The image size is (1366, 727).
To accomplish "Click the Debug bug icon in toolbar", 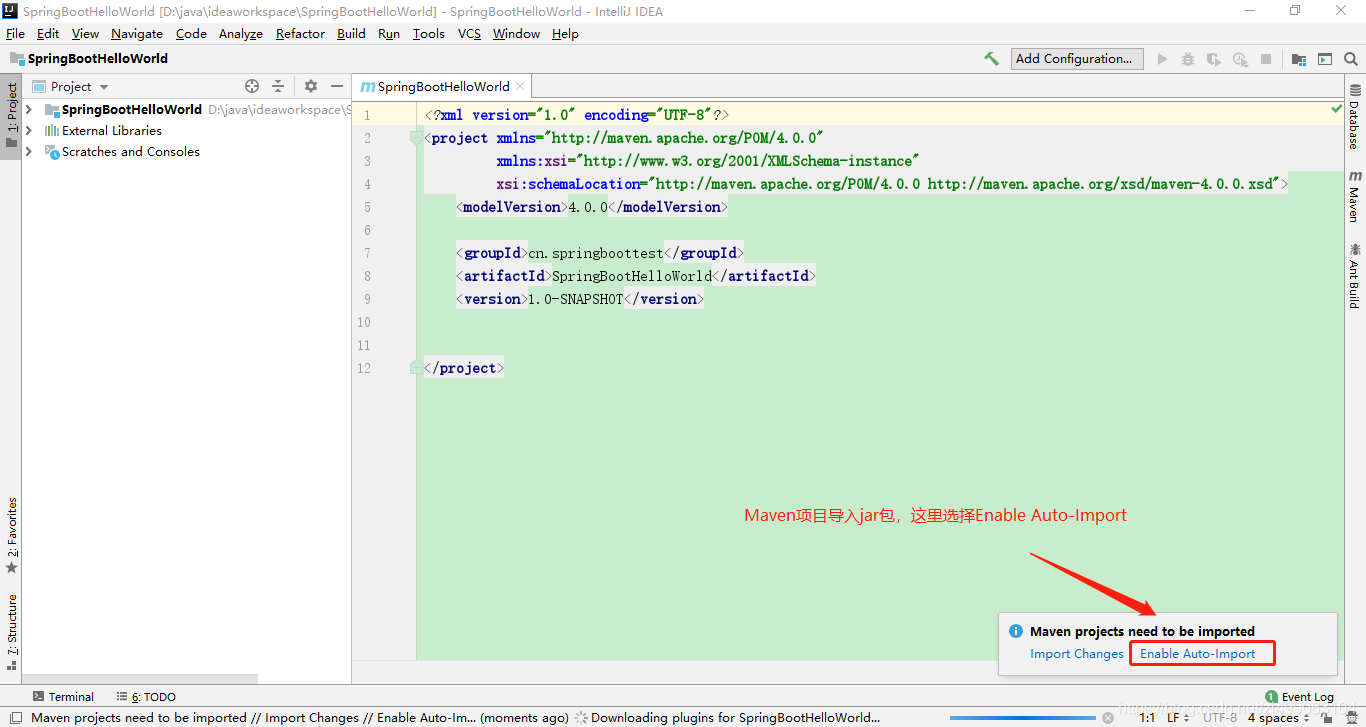I will coord(1188,59).
